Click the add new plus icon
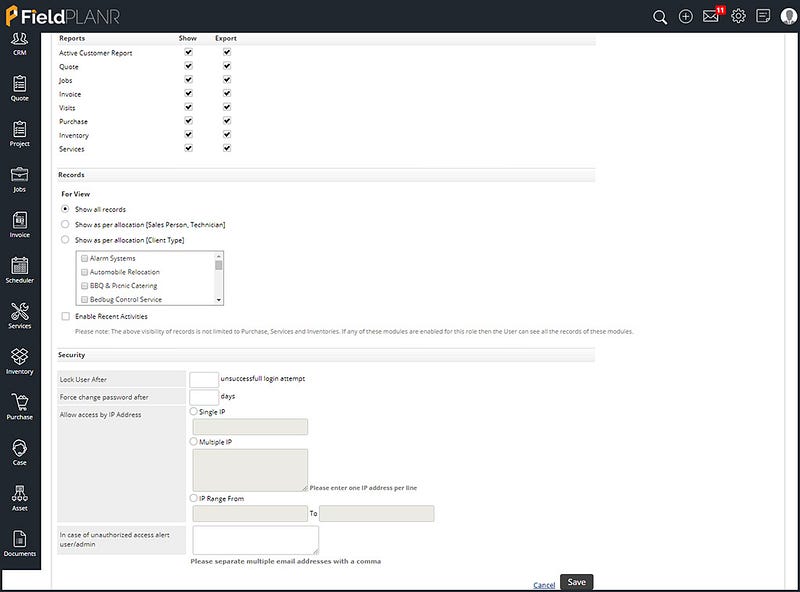The image size is (800, 592). point(685,17)
